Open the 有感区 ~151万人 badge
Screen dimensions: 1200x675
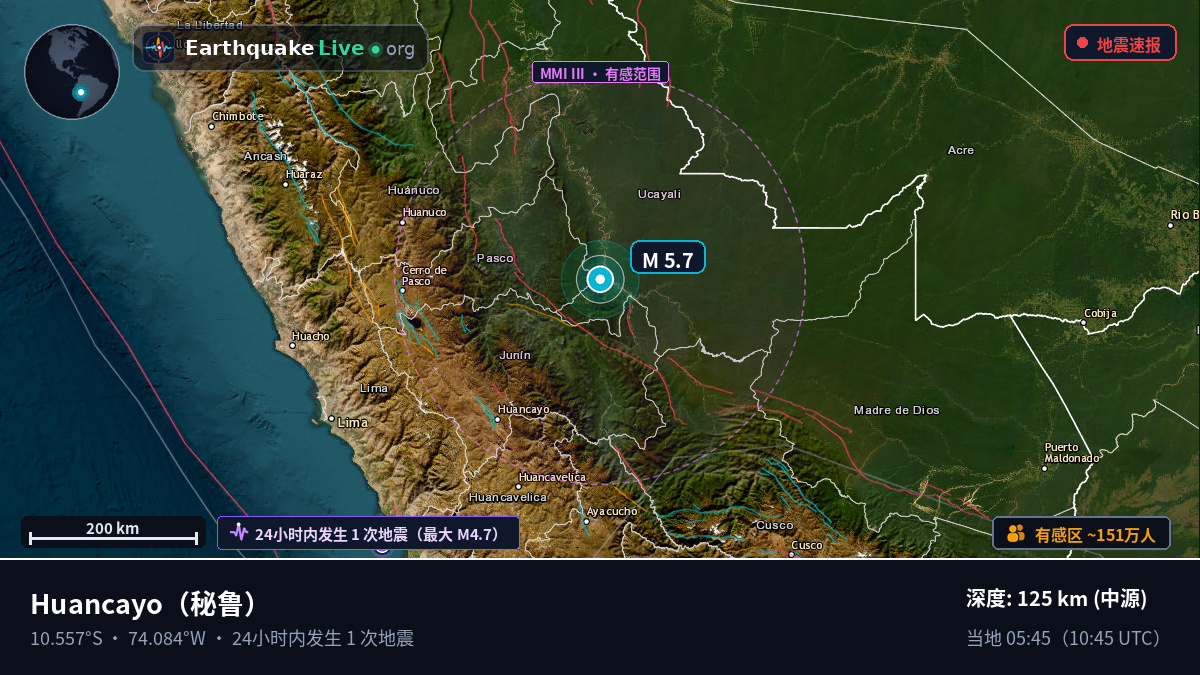1081,534
